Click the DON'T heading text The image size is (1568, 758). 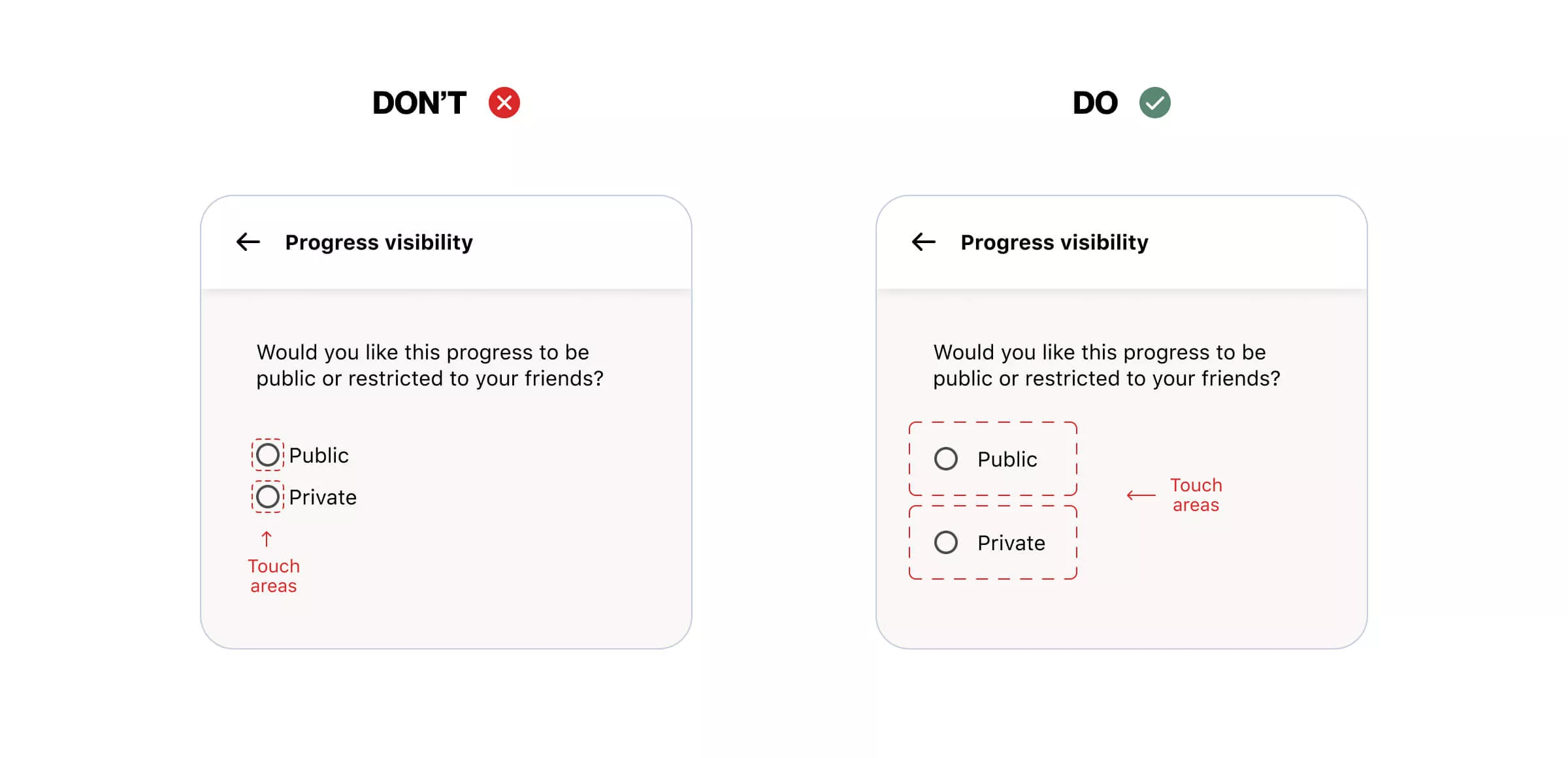(x=419, y=103)
